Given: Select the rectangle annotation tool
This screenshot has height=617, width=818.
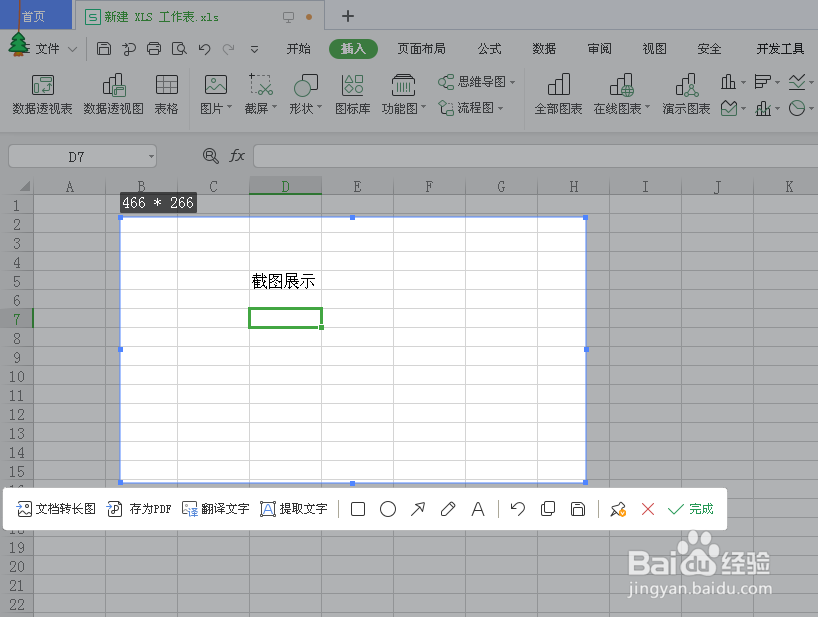Looking at the screenshot, I should click(x=357, y=509).
